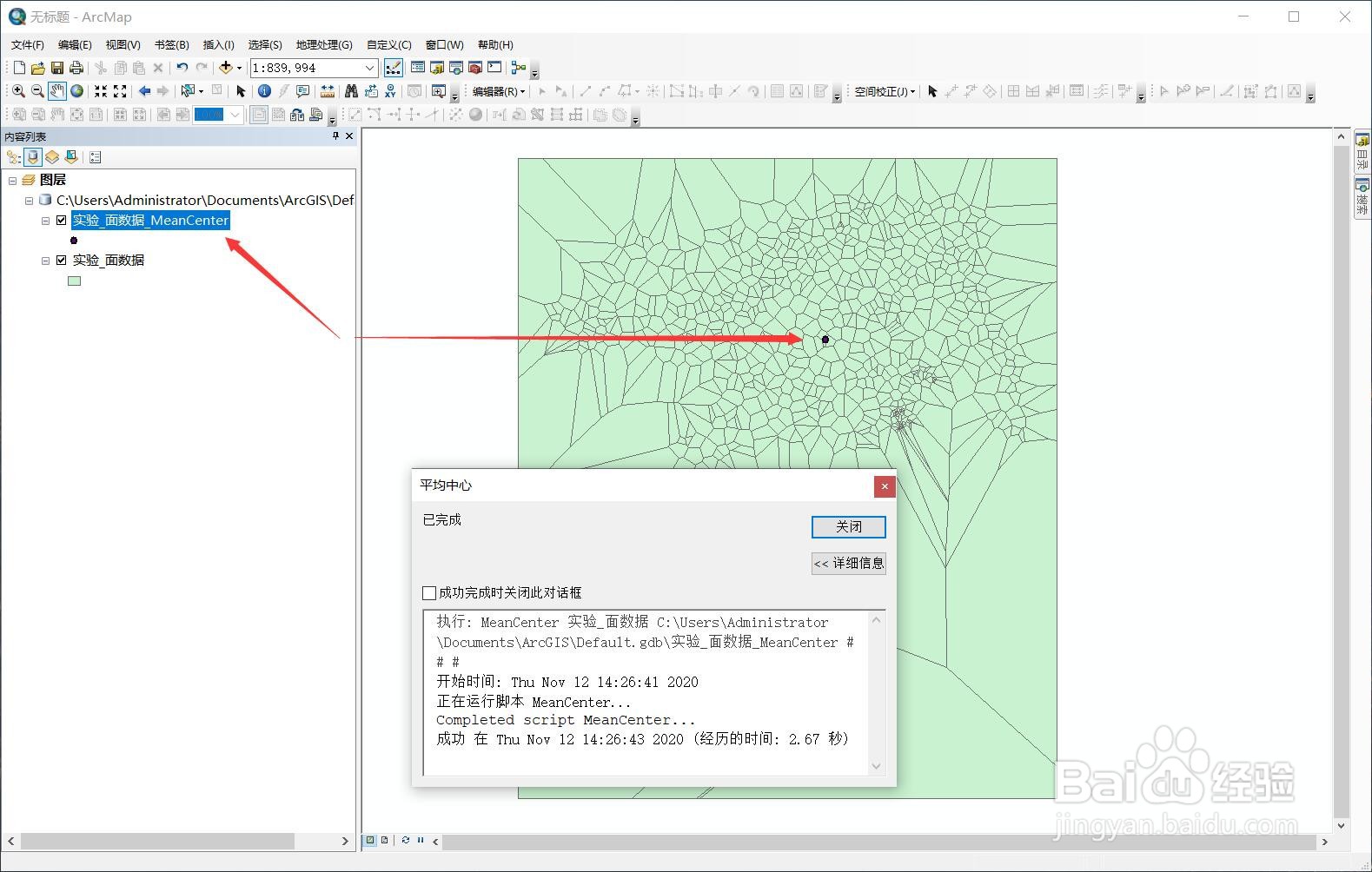Click the MeanCenter point symbol
Image resolution: width=1372 pixels, height=872 pixels.
[x=74, y=241]
